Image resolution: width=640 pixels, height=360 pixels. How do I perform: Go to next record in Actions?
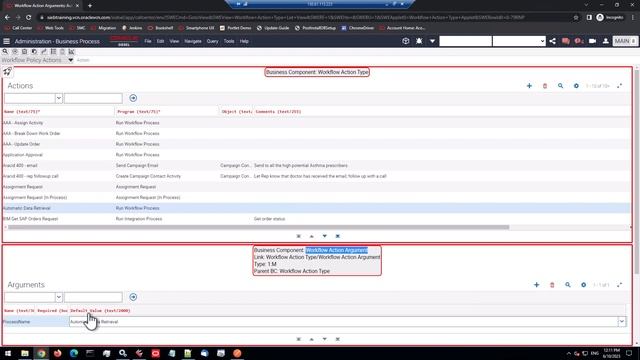324,236
